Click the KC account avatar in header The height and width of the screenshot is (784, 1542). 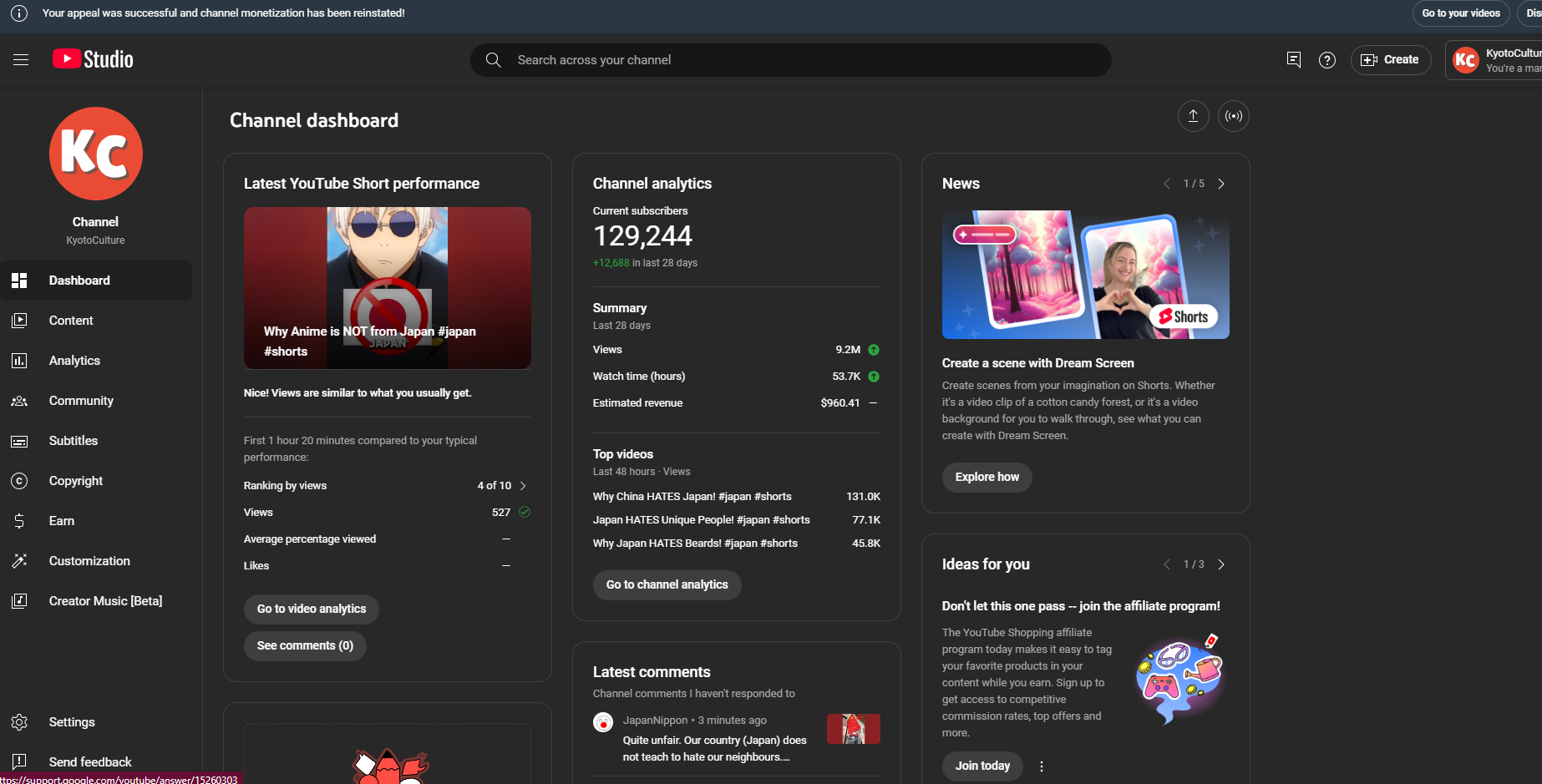(x=1466, y=60)
